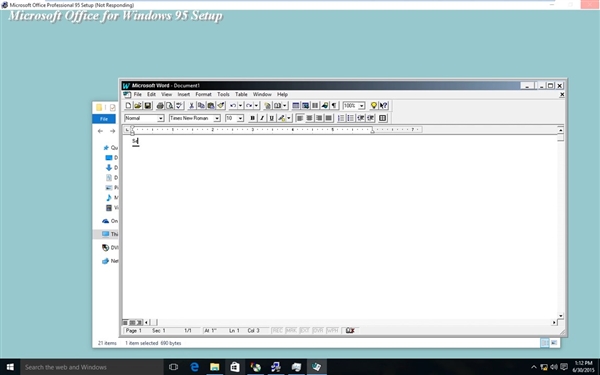Click the Redo arrow icon
This screenshot has height=375, width=600.
[x=249, y=106]
